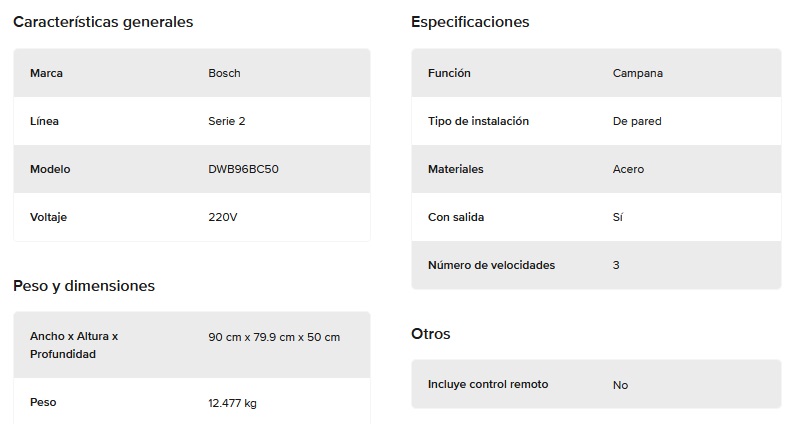
Task: Click the "Características generales" heading
Action: point(103,22)
